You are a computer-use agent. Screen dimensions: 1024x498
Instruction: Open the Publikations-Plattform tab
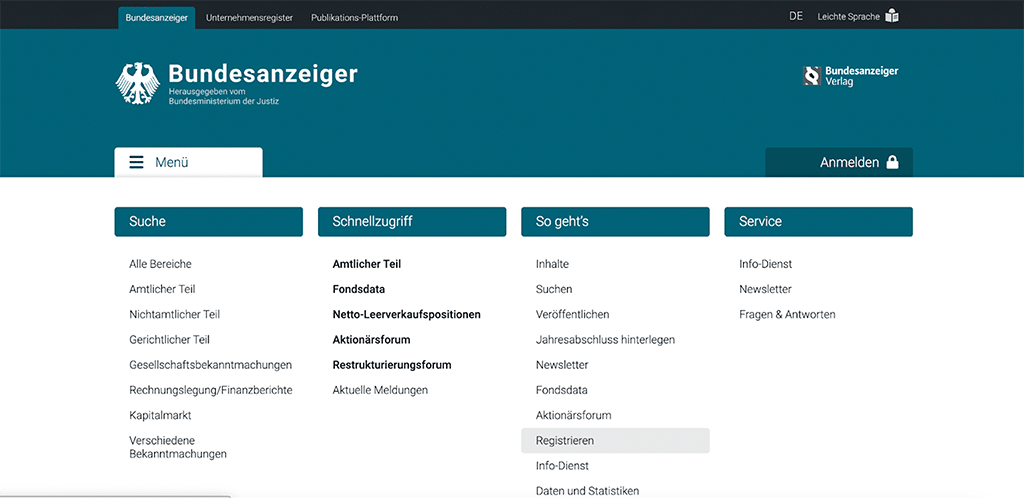coord(355,18)
